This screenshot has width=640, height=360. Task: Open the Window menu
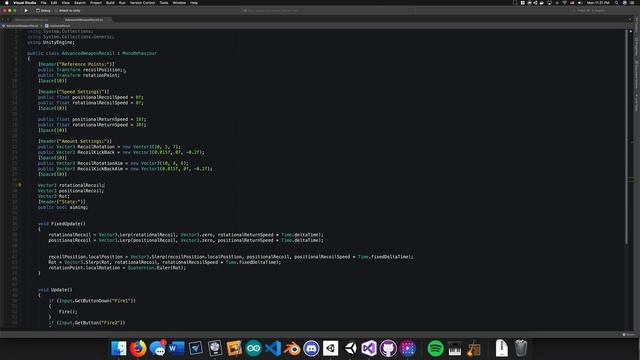[x=179, y=2]
